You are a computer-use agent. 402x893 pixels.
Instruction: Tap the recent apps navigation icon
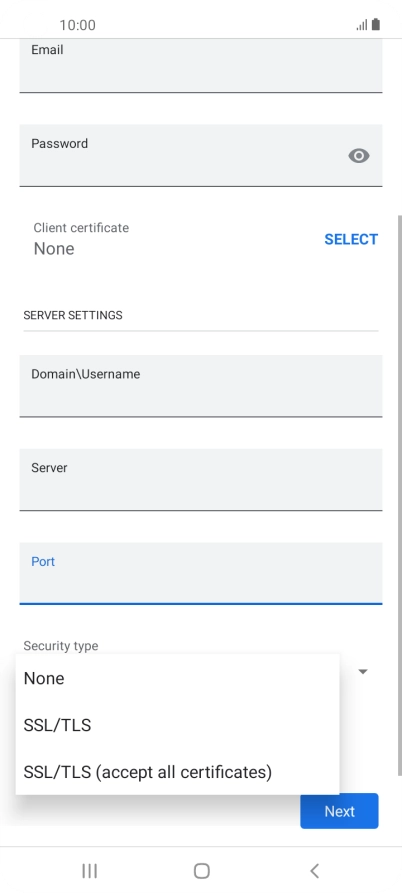(89, 871)
